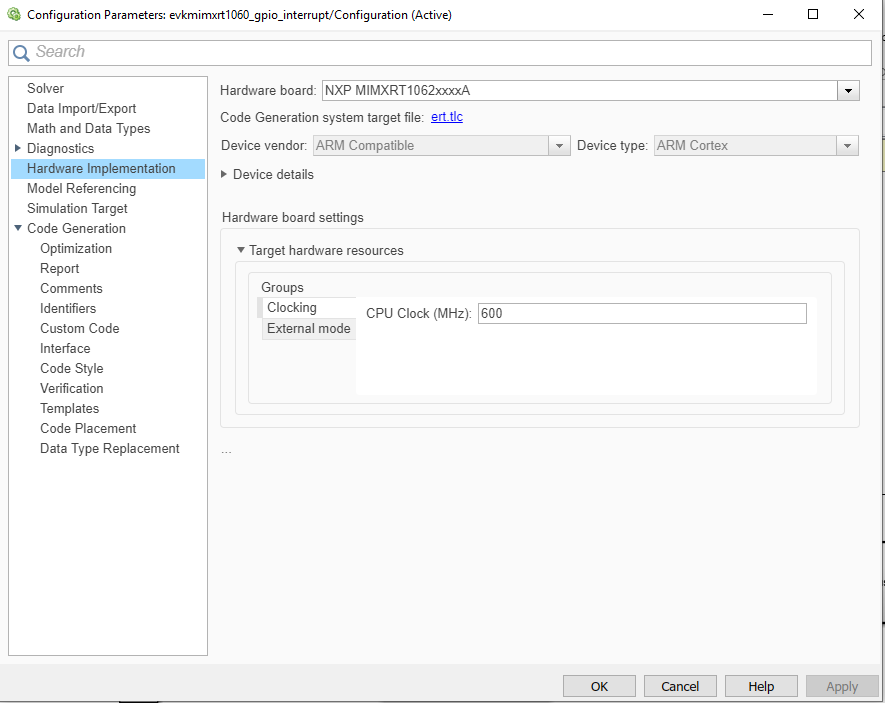Open Optimization under Code Generation

point(76,249)
